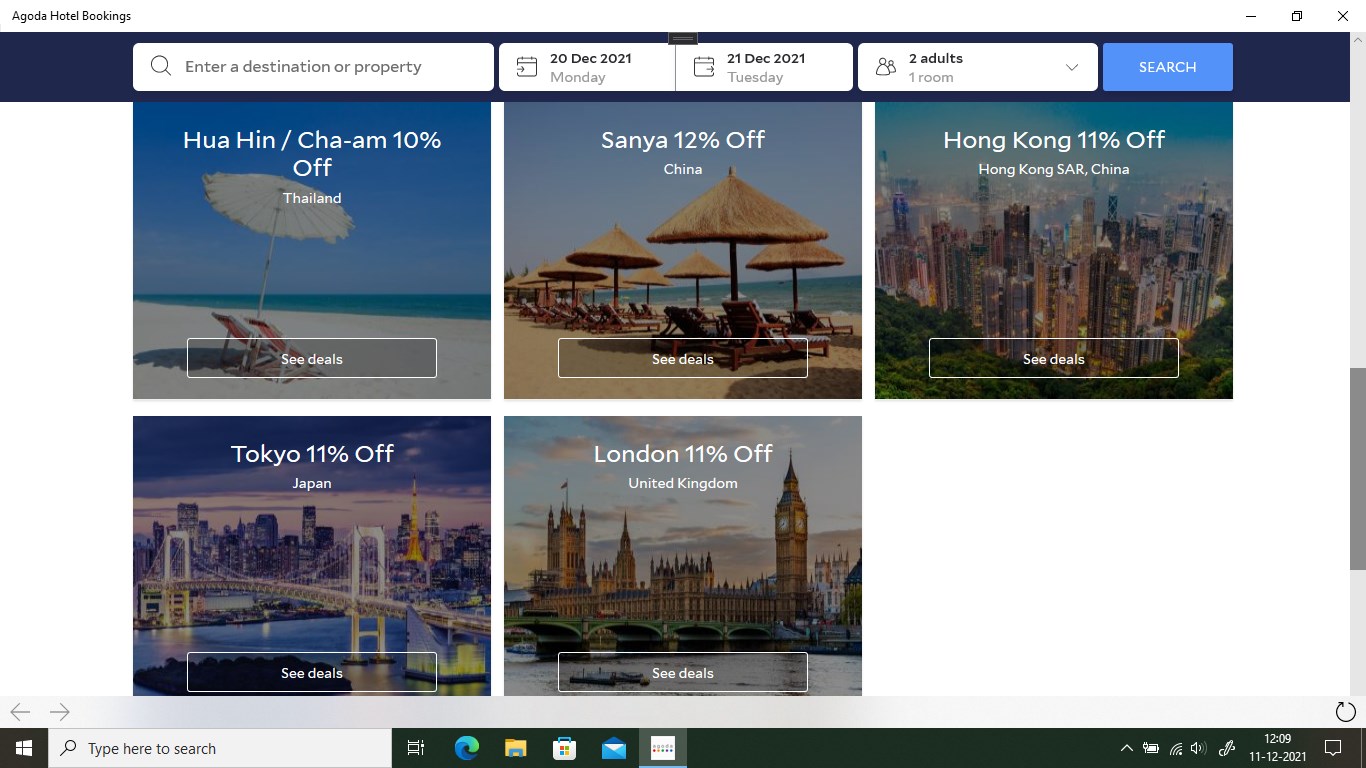The image size is (1366, 768).
Task: Click the drag handle above the date fields
Action: pyautogui.click(x=683, y=38)
